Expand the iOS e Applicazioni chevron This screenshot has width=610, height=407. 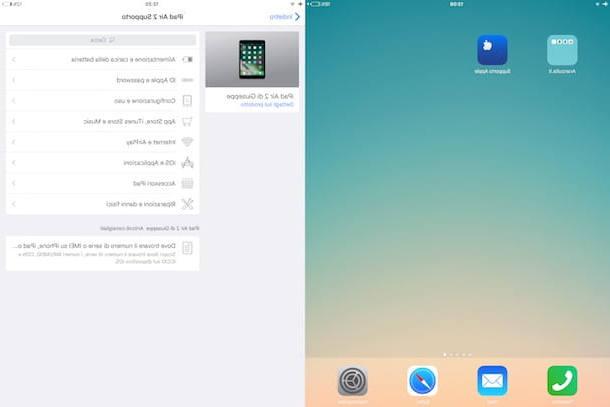point(14,163)
